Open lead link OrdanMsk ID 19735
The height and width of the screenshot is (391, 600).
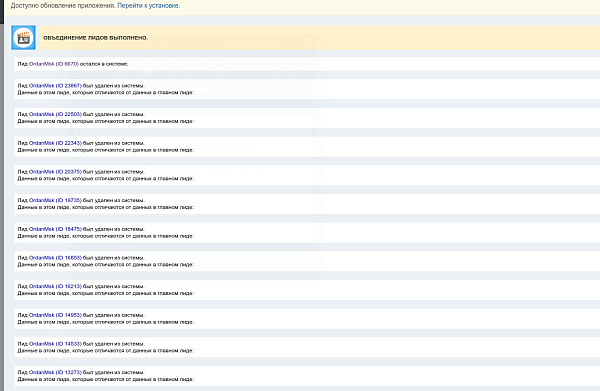(x=55, y=200)
